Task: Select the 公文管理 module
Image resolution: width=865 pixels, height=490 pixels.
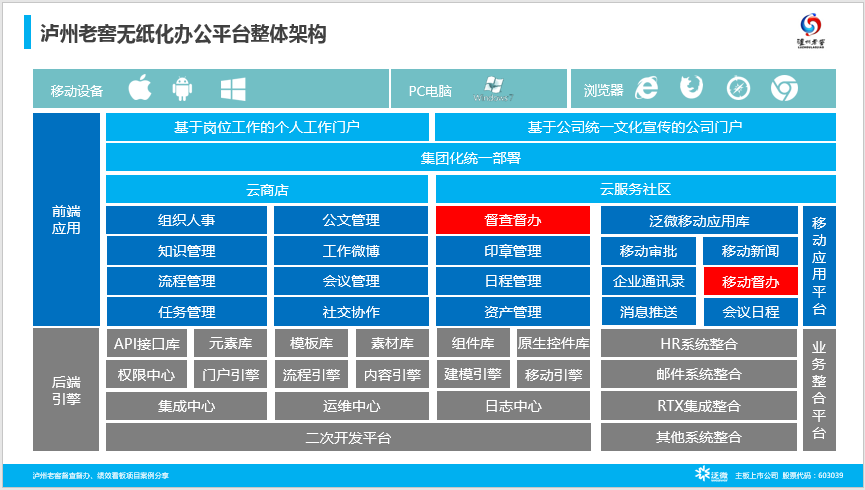Action: pos(351,220)
